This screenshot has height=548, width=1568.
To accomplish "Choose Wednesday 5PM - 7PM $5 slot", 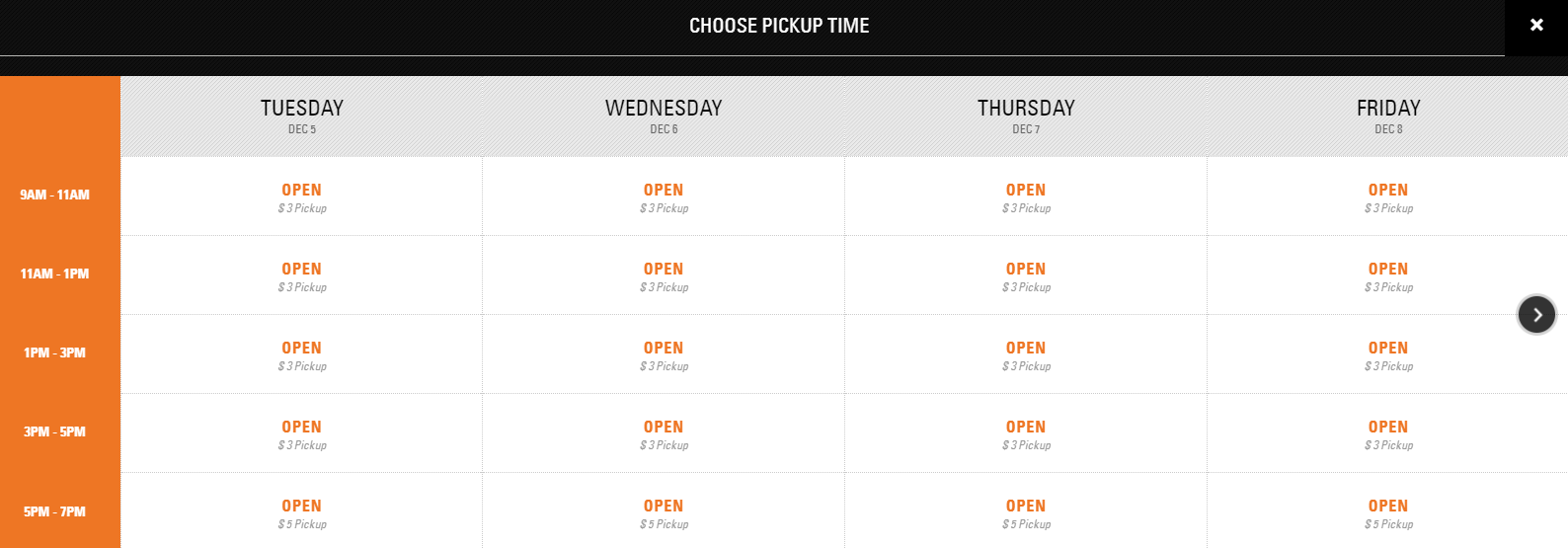I will (664, 512).
